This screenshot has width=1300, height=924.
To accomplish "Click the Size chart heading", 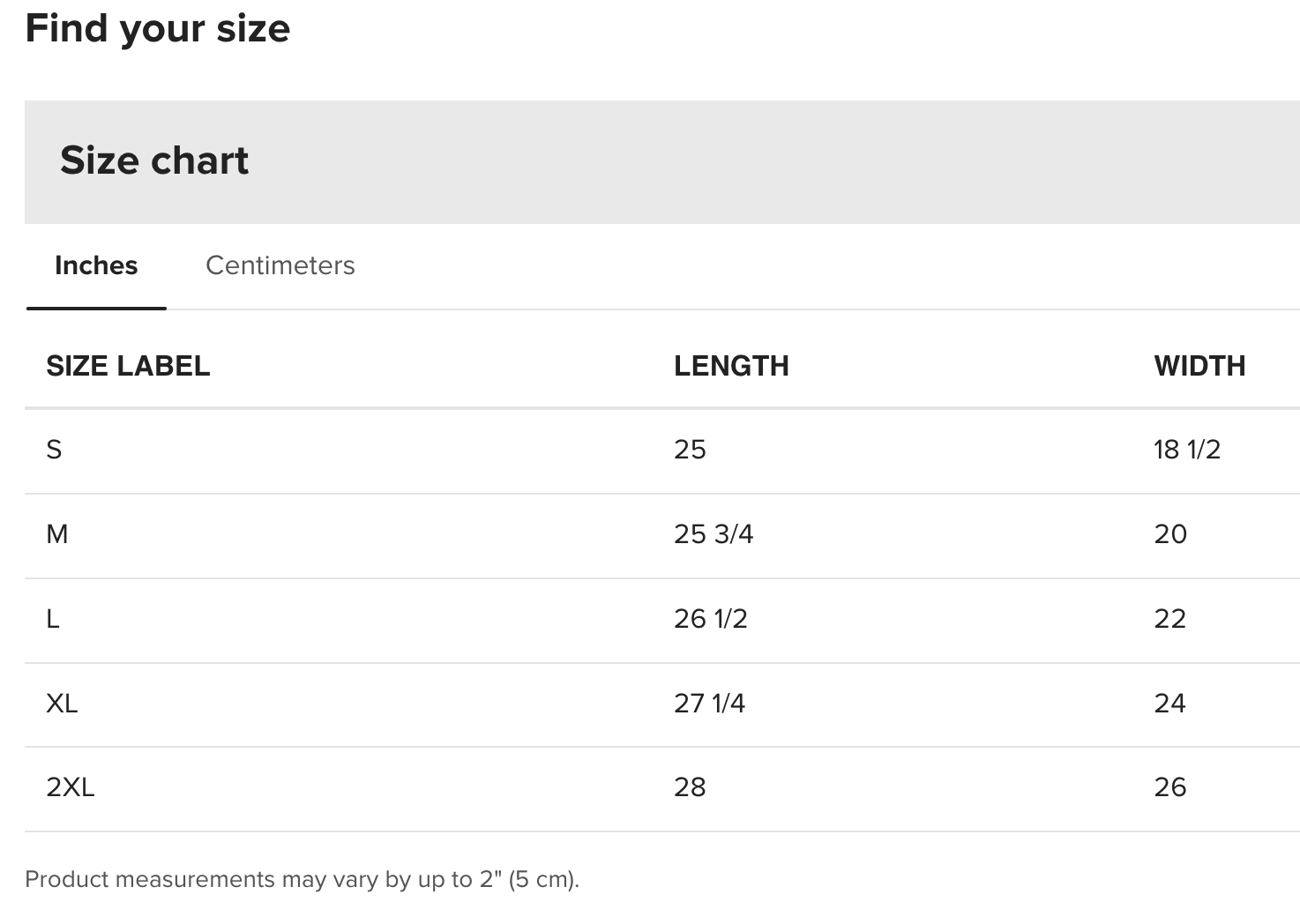I will point(154,160).
